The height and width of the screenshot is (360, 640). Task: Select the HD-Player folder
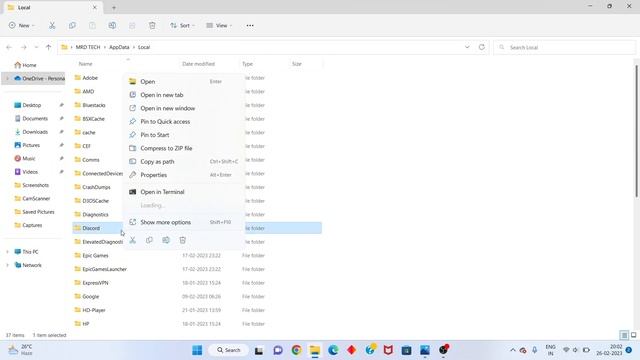90,310
